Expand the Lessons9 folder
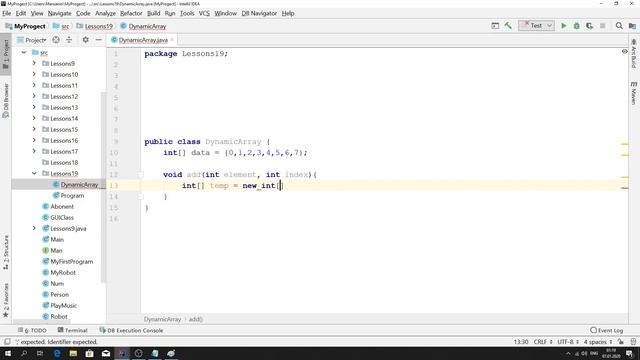The width and height of the screenshot is (640, 360). pyautogui.click(x=34, y=63)
